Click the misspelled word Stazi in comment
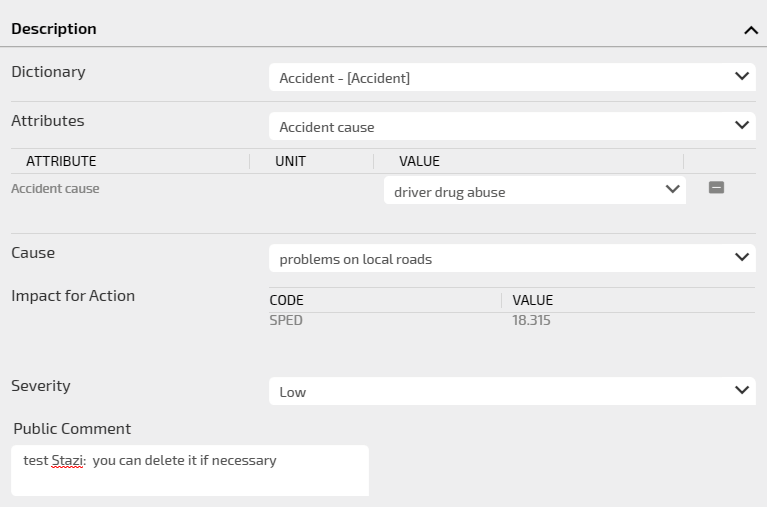 67,461
